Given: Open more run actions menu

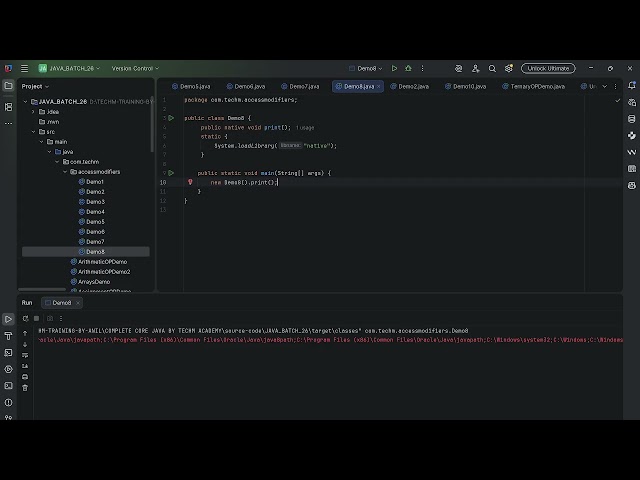Looking at the screenshot, I should point(422,69).
